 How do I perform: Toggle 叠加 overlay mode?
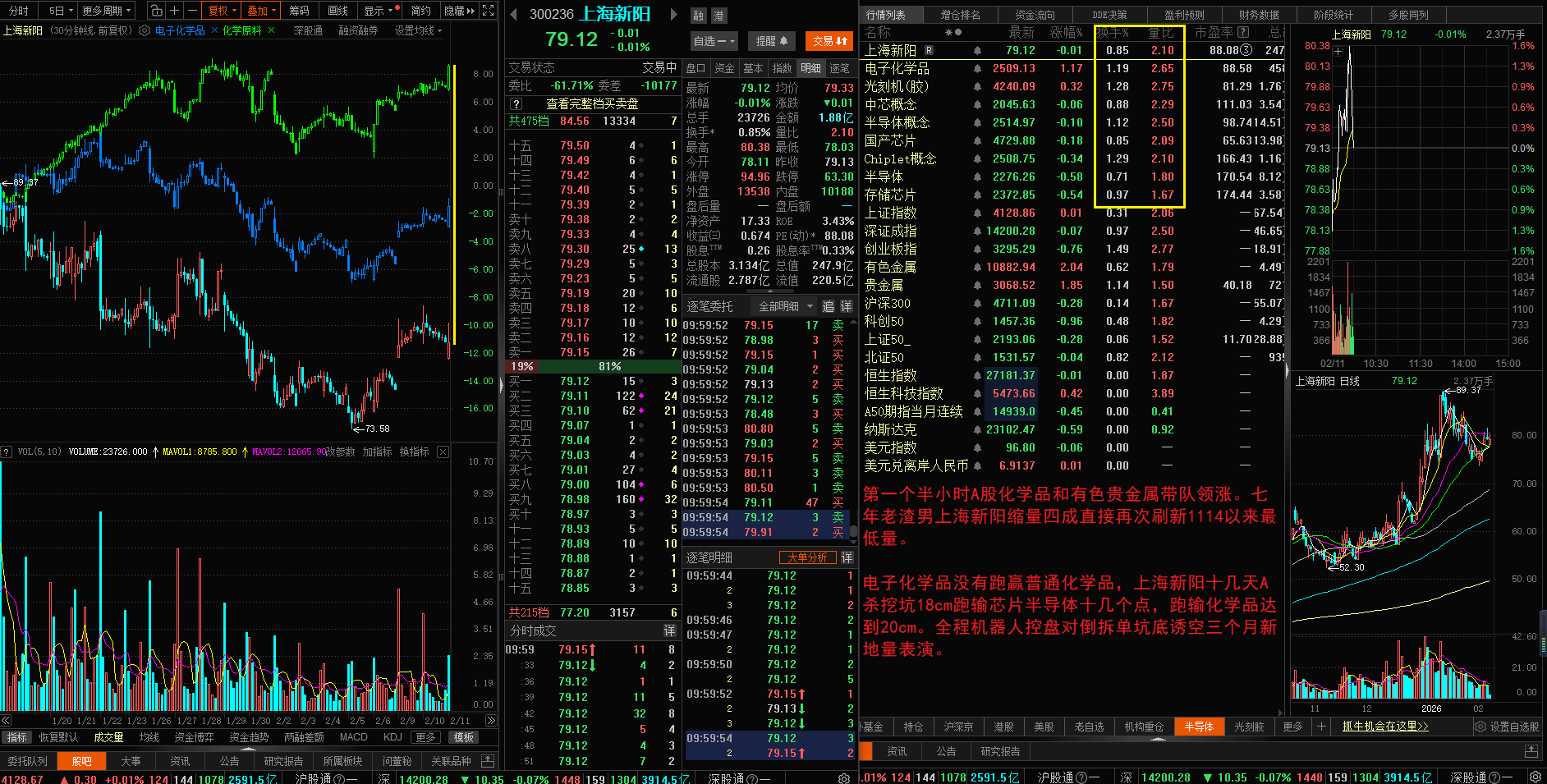tap(262, 11)
